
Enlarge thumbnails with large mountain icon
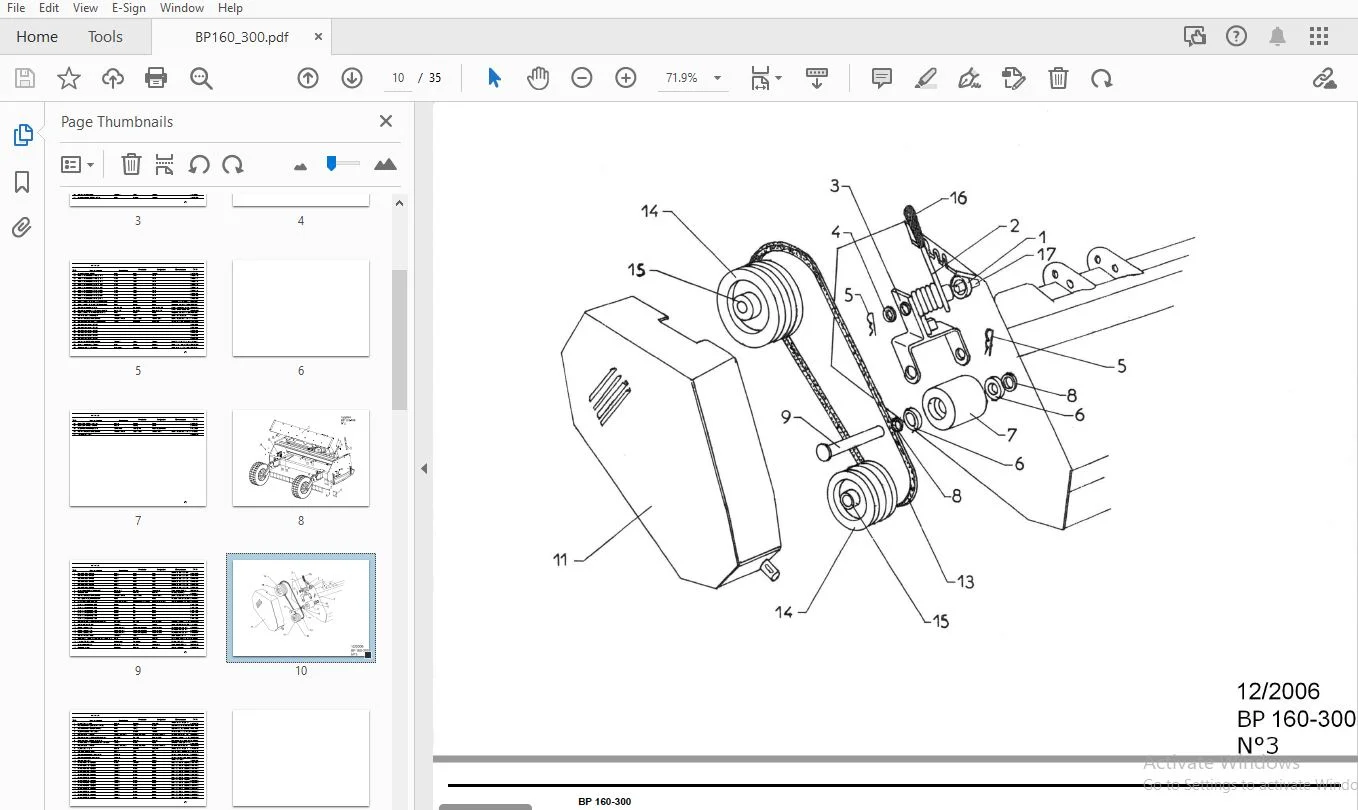point(385,164)
